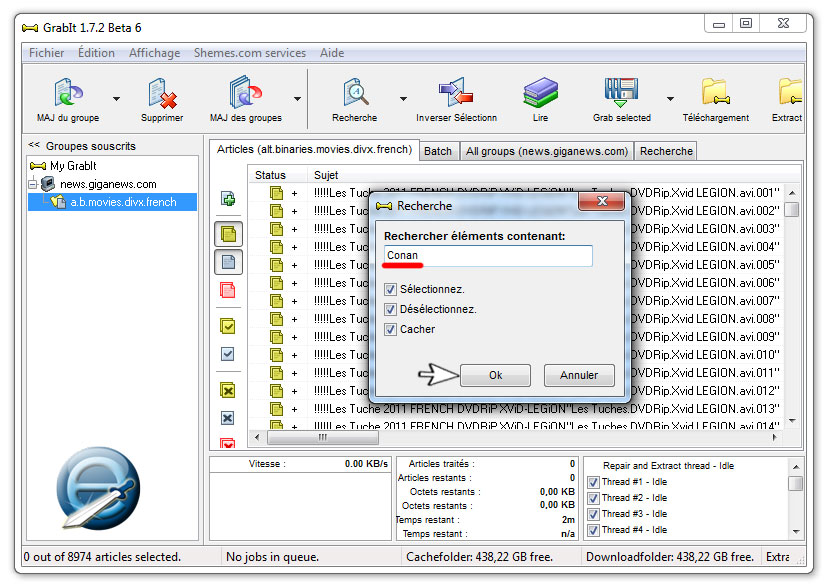Open the Shemes.com services menu
The width and height of the screenshot is (826, 586).
[x=250, y=53]
